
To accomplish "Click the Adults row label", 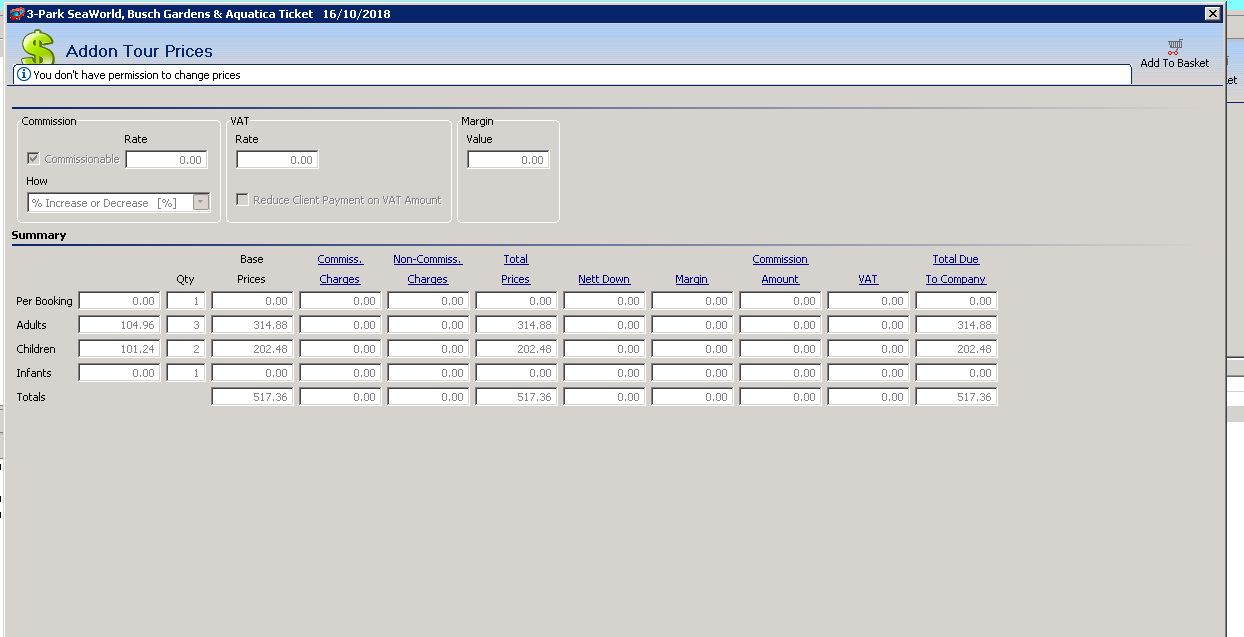I will pyautogui.click(x=32, y=325).
